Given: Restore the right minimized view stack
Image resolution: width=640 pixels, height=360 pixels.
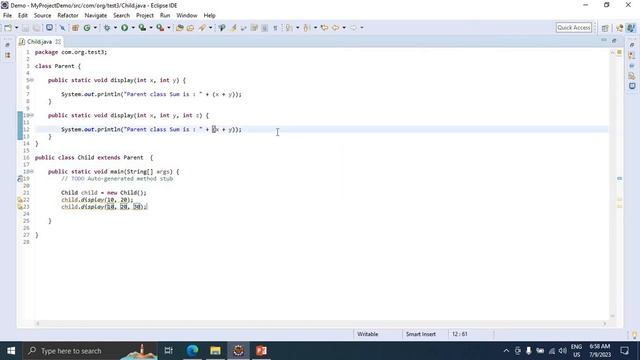Looking at the screenshot, I should tap(632, 45).
